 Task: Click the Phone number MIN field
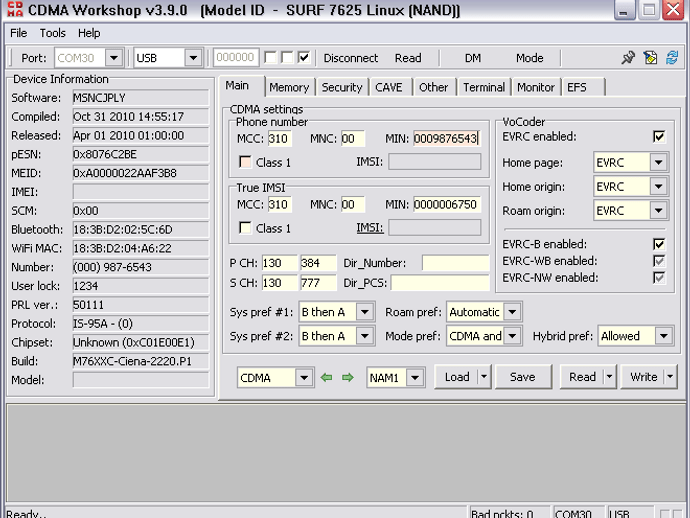(x=447, y=139)
